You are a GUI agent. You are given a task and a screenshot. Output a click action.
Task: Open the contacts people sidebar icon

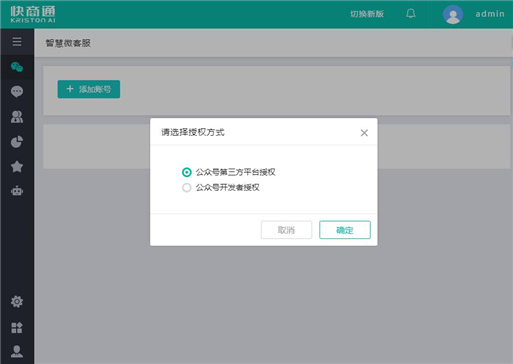[17, 117]
